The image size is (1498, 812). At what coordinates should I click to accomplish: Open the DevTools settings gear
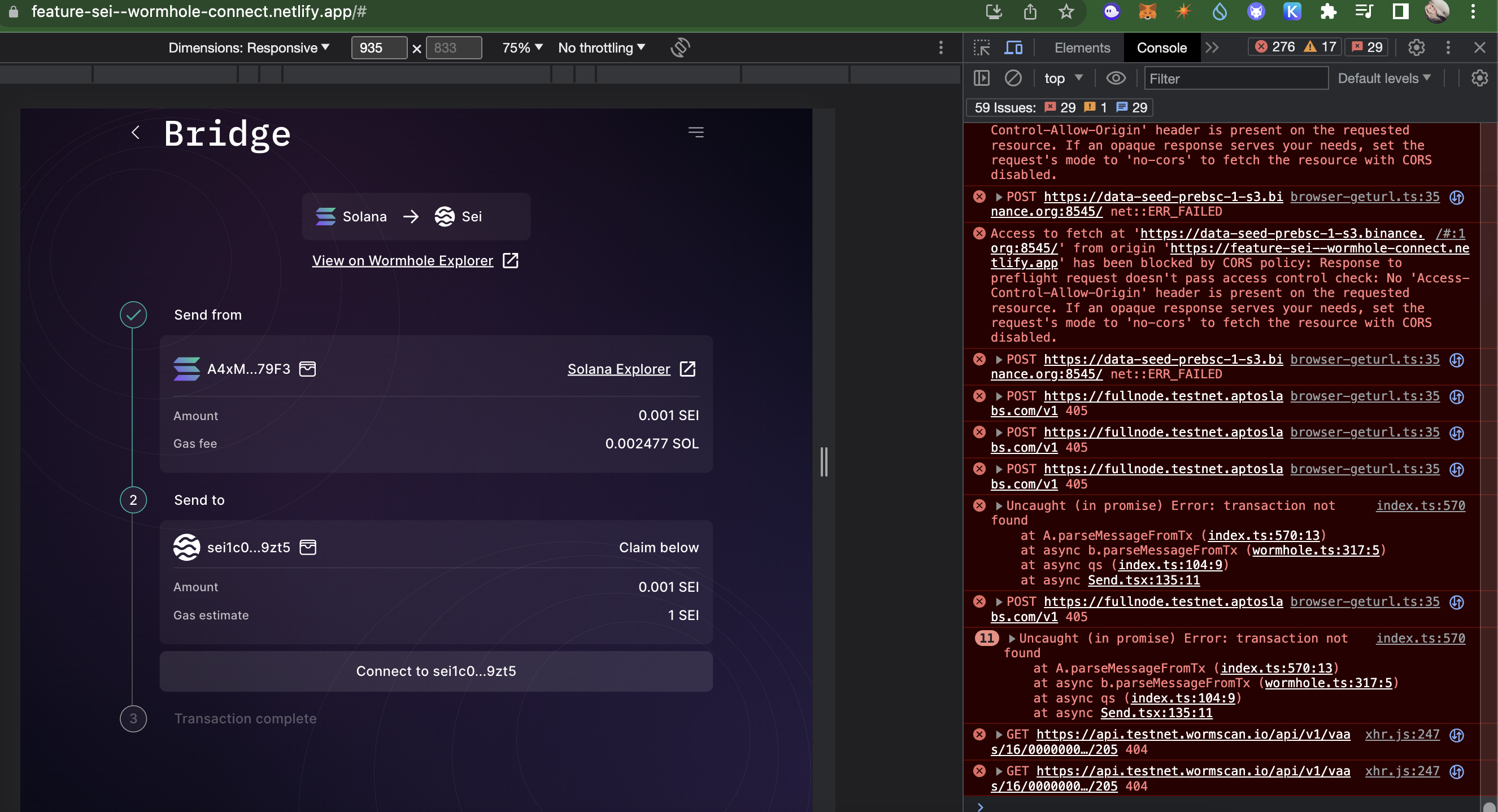coord(1416,47)
